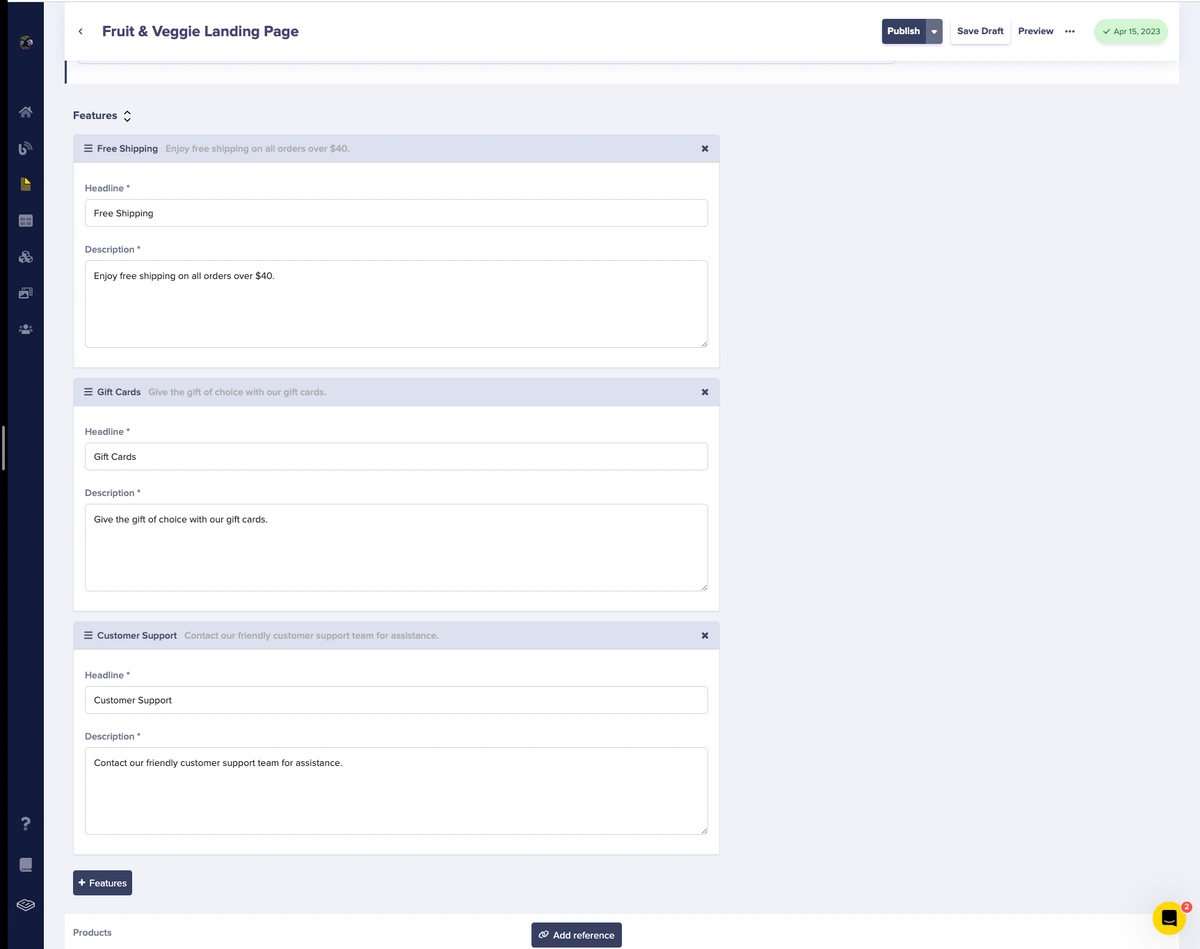Image resolution: width=1200 pixels, height=949 pixels.
Task: Open the Publish dropdown arrow
Action: tap(934, 32)
